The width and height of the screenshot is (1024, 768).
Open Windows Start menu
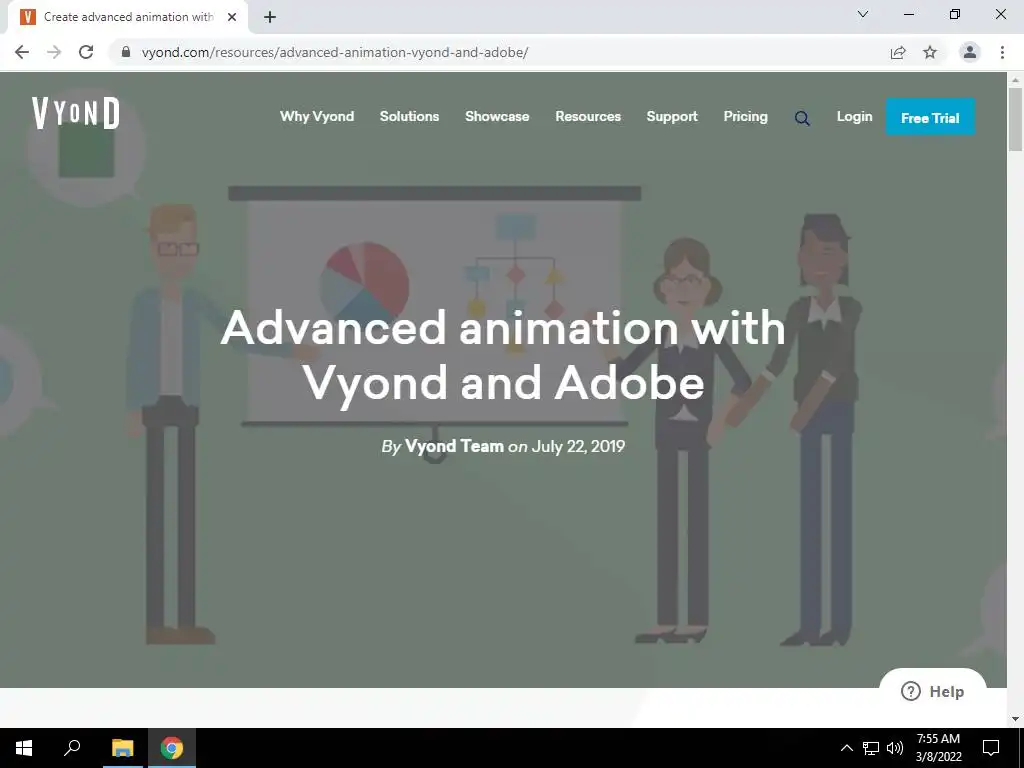24,748
